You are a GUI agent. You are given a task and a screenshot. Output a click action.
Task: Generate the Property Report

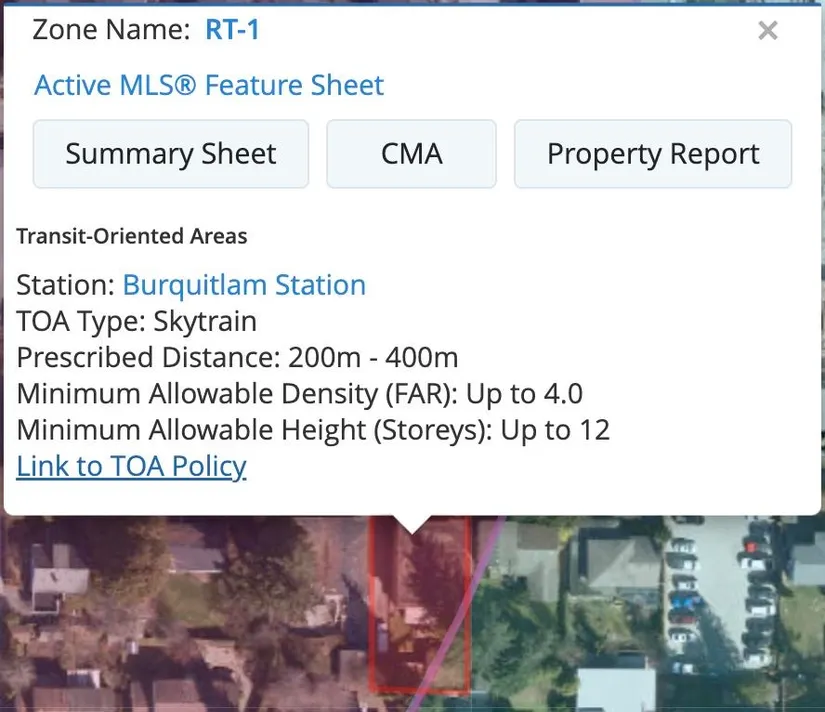(652, 154)
